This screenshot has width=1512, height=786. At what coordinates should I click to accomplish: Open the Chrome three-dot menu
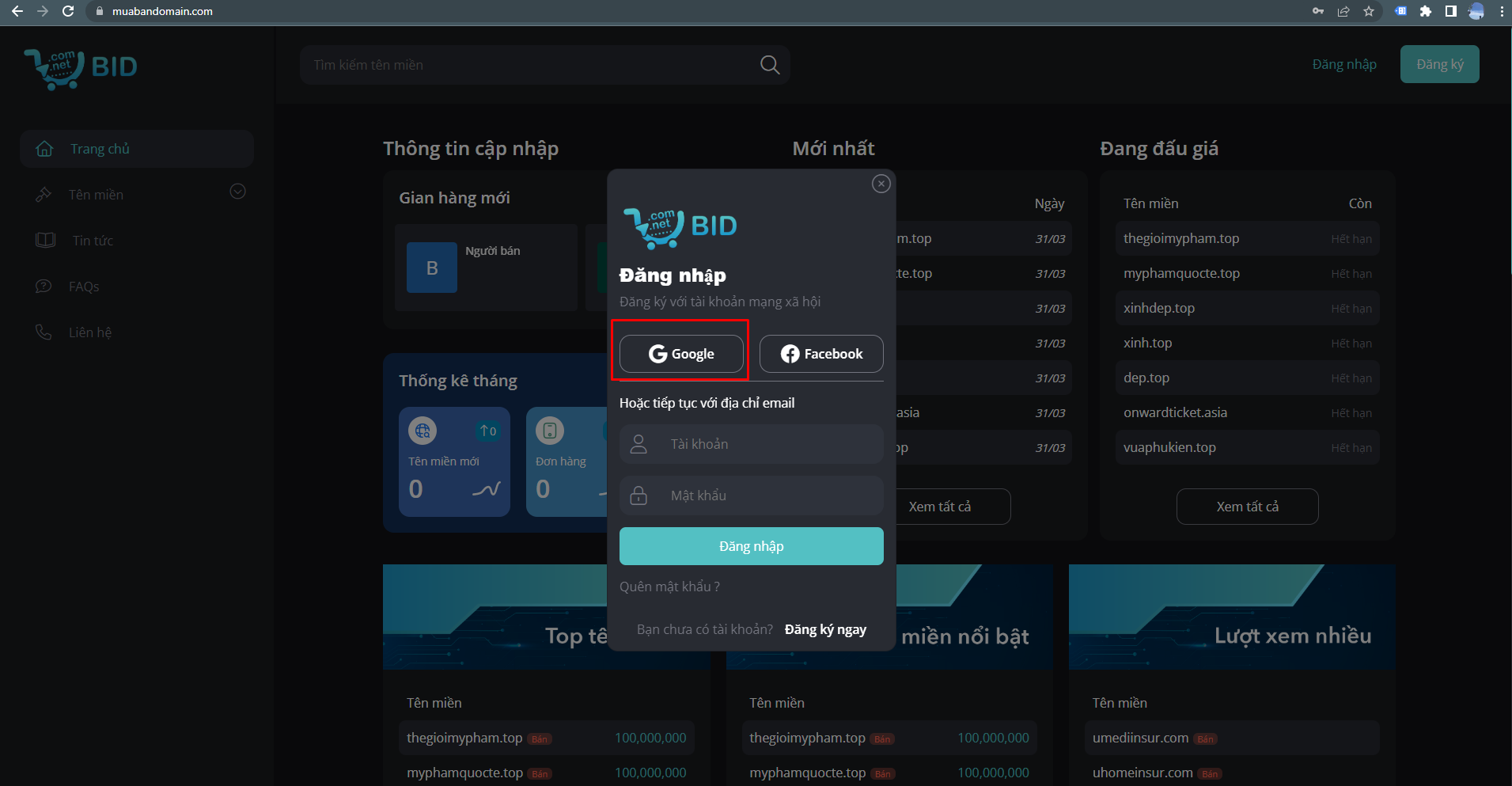1501,11
